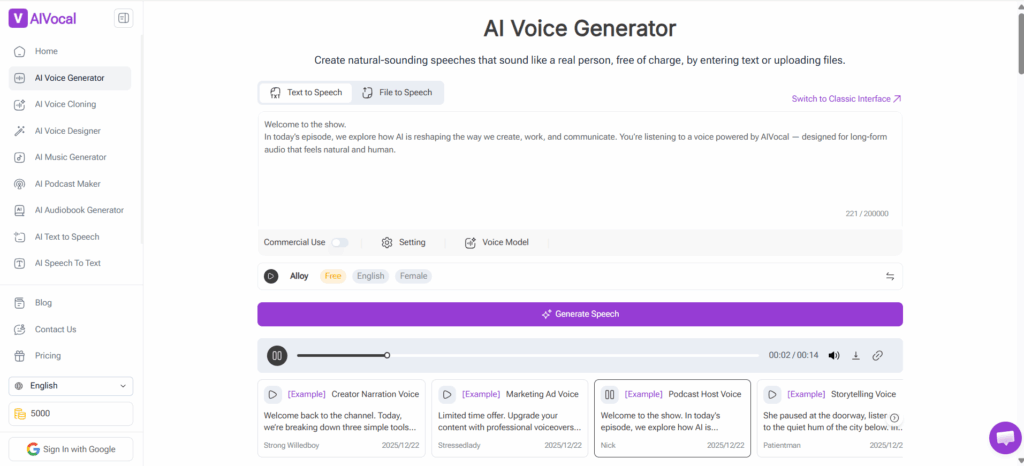Click the AI Podcast Maker icon
The width and height of the screenshot is (1024, 466).
coord(20,184)
